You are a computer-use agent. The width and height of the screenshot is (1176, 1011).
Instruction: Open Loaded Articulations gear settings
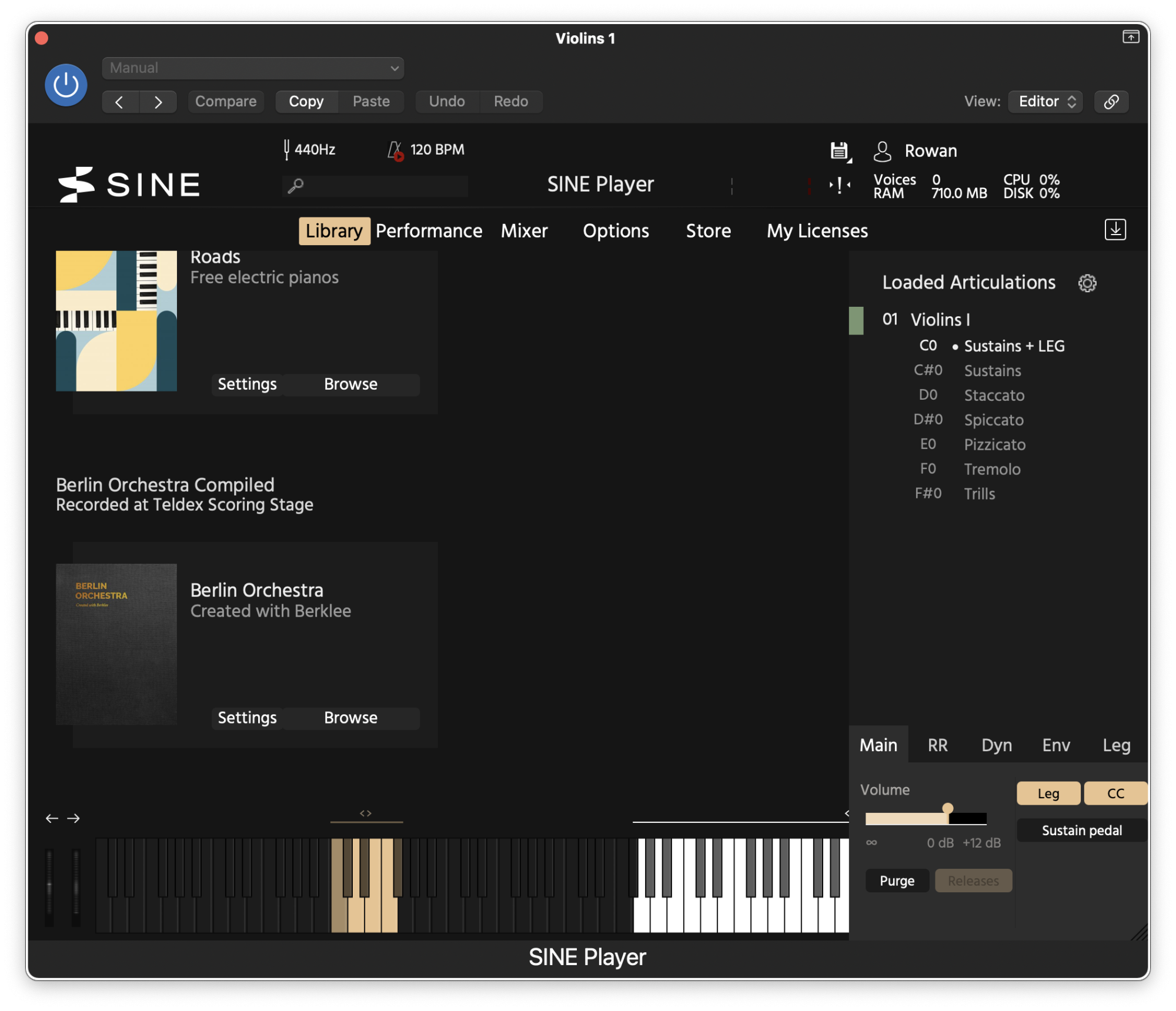(x=1087, y=283)
